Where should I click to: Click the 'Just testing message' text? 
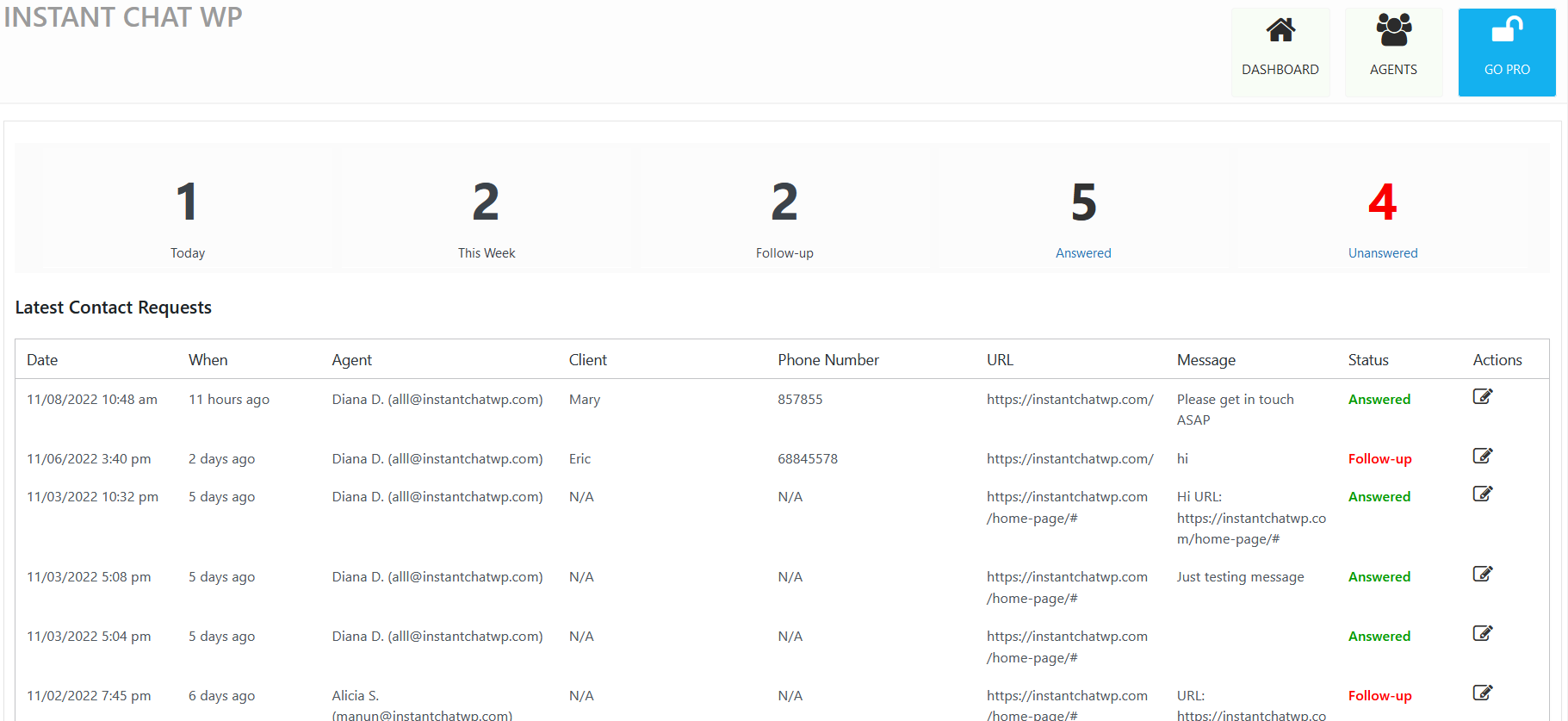(x=1241, y=577)
